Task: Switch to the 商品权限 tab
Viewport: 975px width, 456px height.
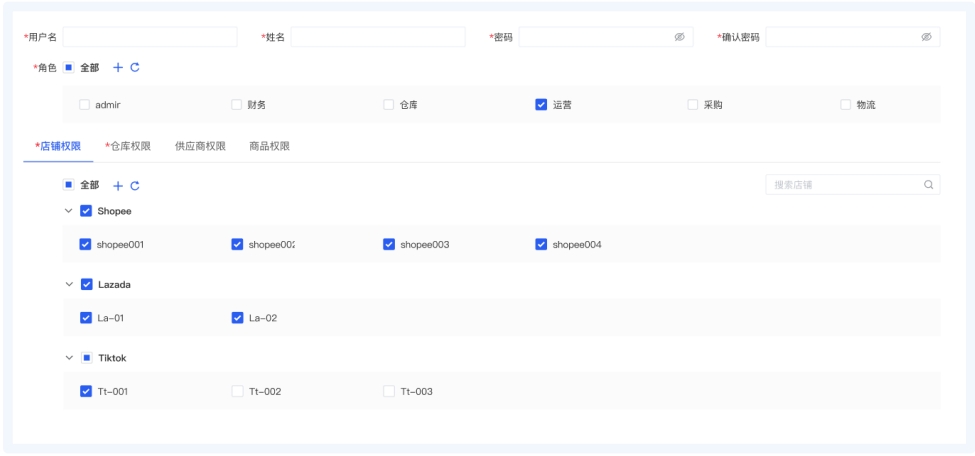Action: point(269,147)
